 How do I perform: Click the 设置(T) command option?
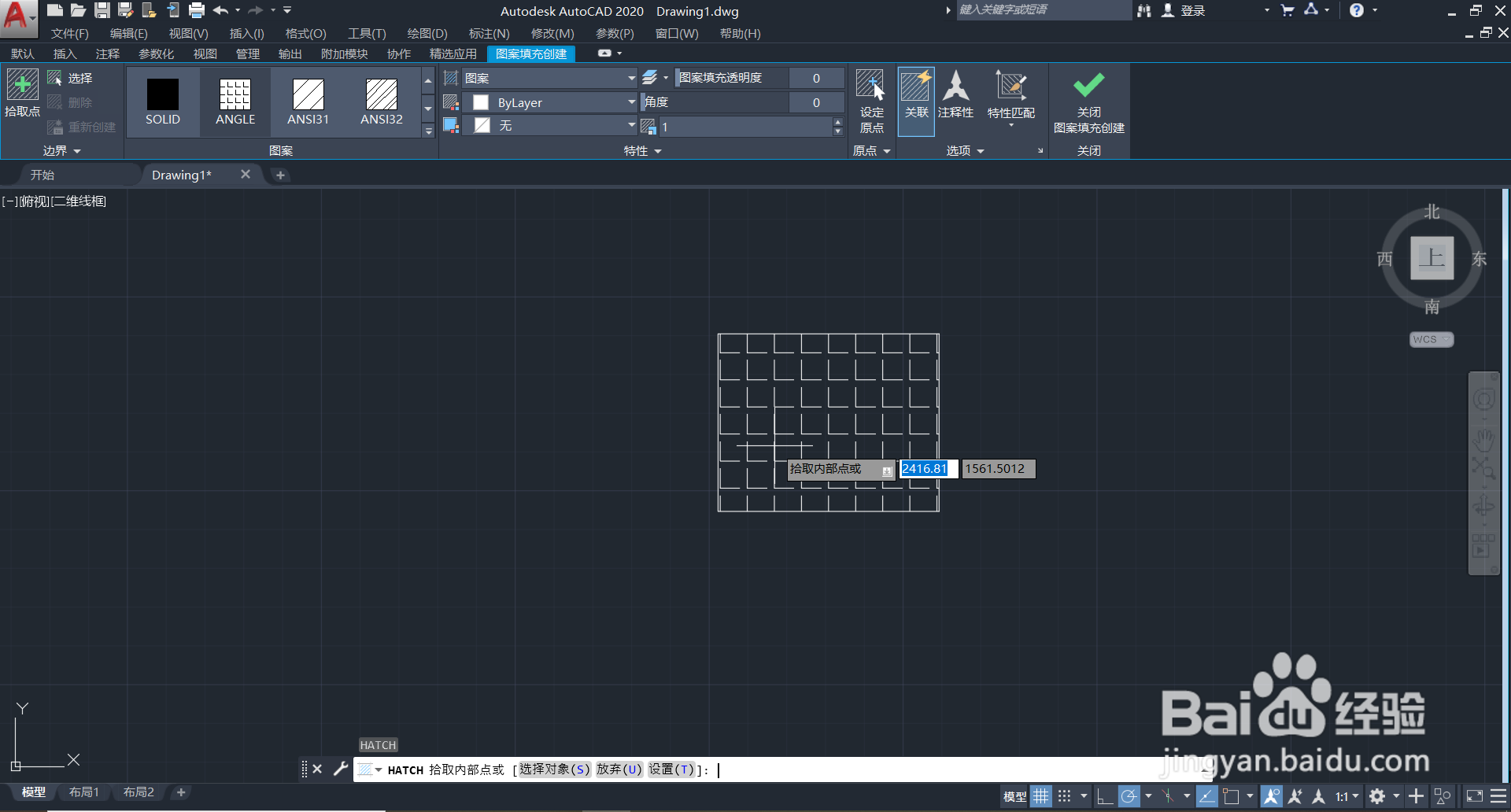671,770
